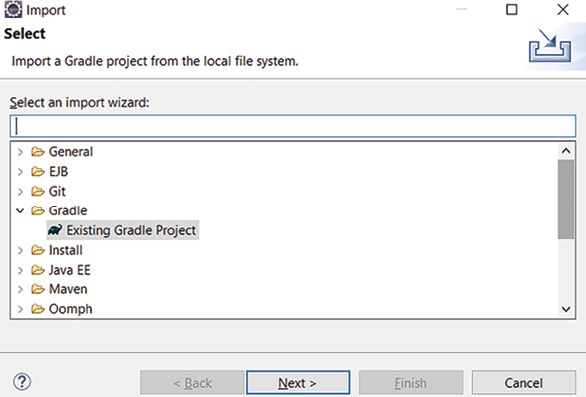Focus the import wizard filter field
The height and width of the screenshot is (397, 586).
point(293,126)
